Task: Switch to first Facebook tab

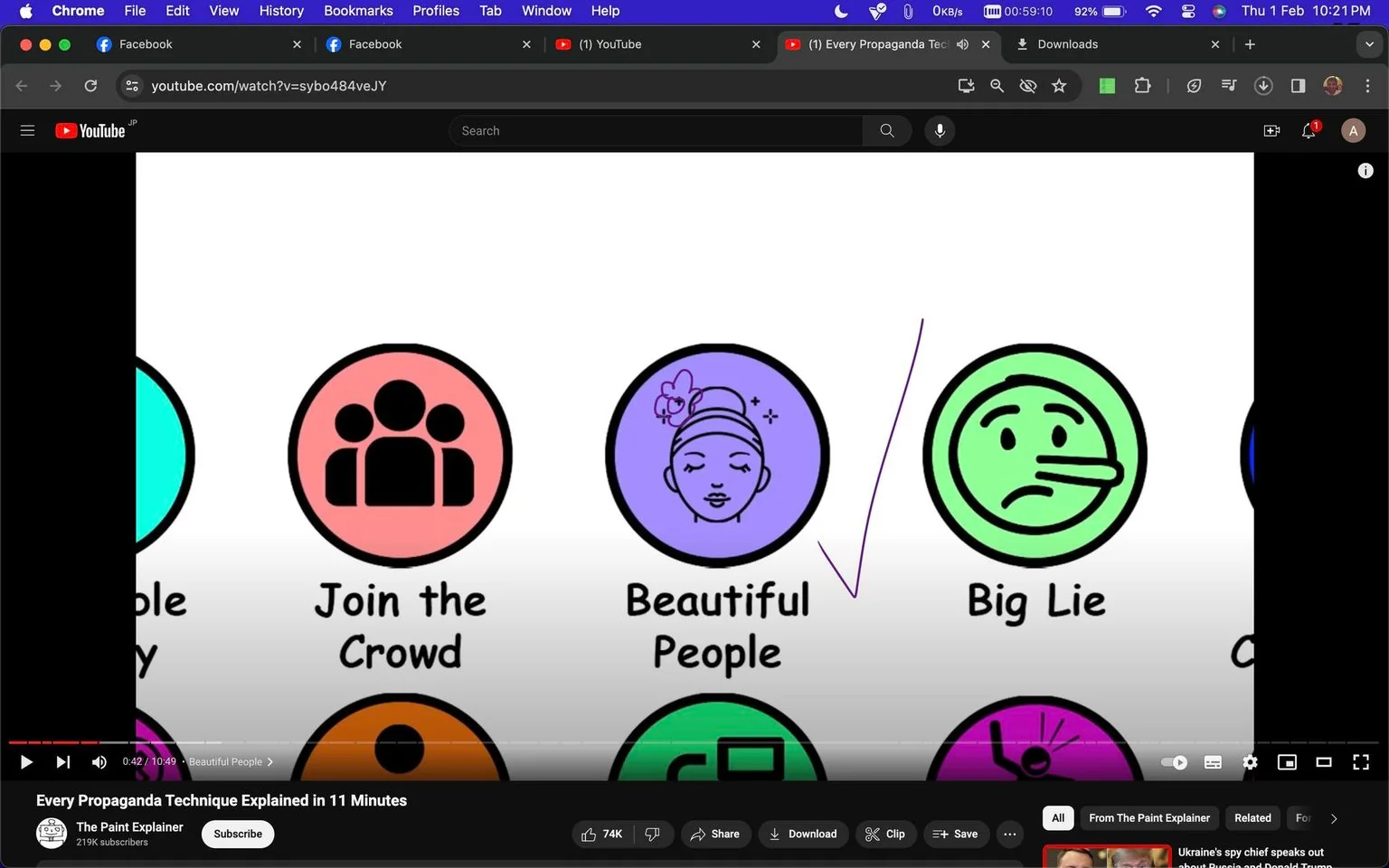Action: [x=199, y=44]
